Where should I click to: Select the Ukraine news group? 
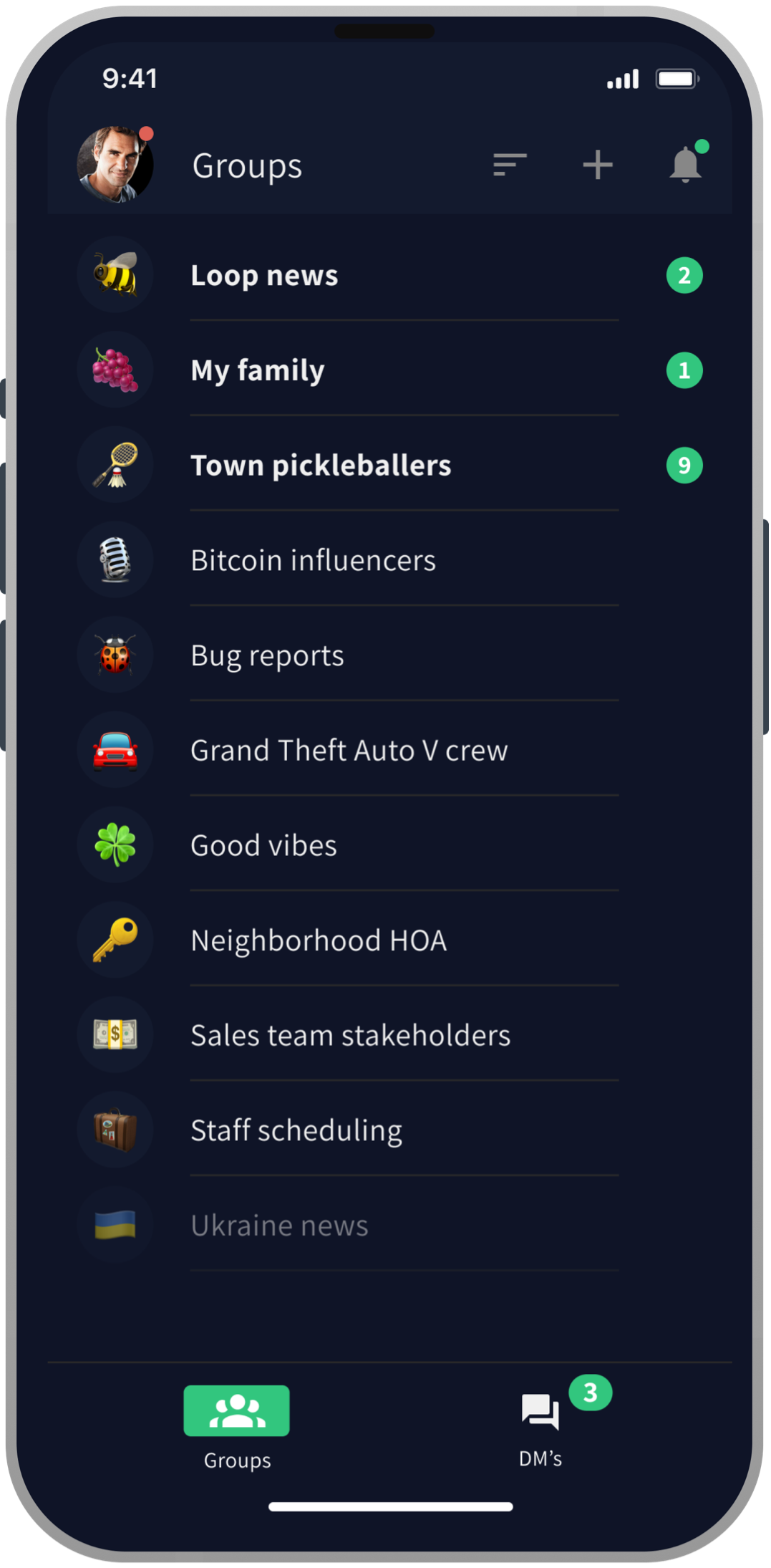pos(280,1226)
